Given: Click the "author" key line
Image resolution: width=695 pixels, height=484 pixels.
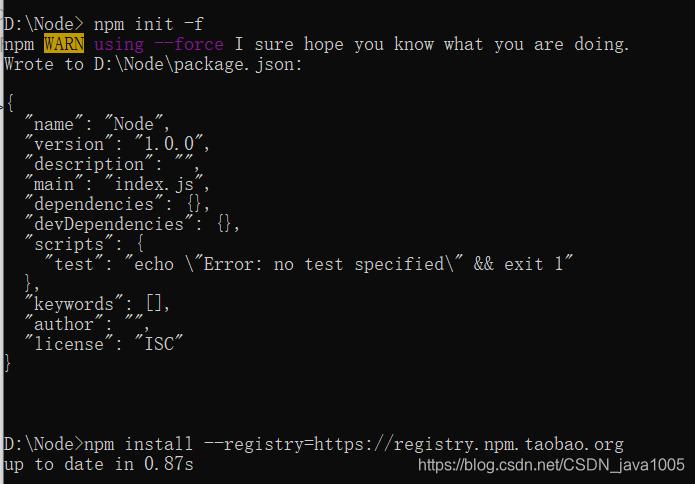Looking at the screenshot, I should pyautogui.click(x=87, y=324).
